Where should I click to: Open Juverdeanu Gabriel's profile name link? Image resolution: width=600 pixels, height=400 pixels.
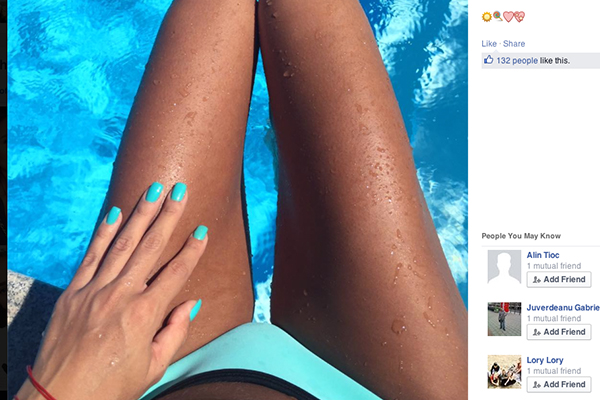click(x=563, y=307)
